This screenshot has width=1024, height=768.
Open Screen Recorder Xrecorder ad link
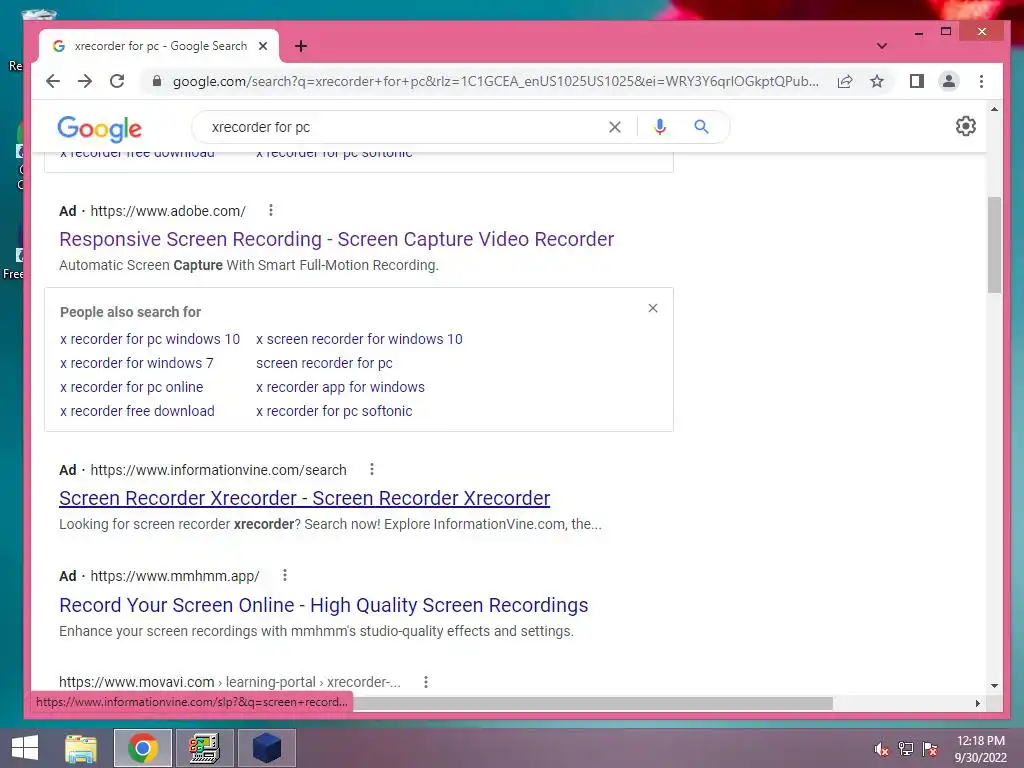(x=304, y=498)
